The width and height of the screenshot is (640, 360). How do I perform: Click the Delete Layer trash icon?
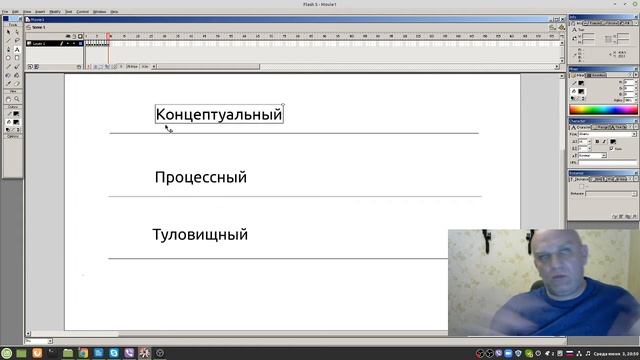79,67
